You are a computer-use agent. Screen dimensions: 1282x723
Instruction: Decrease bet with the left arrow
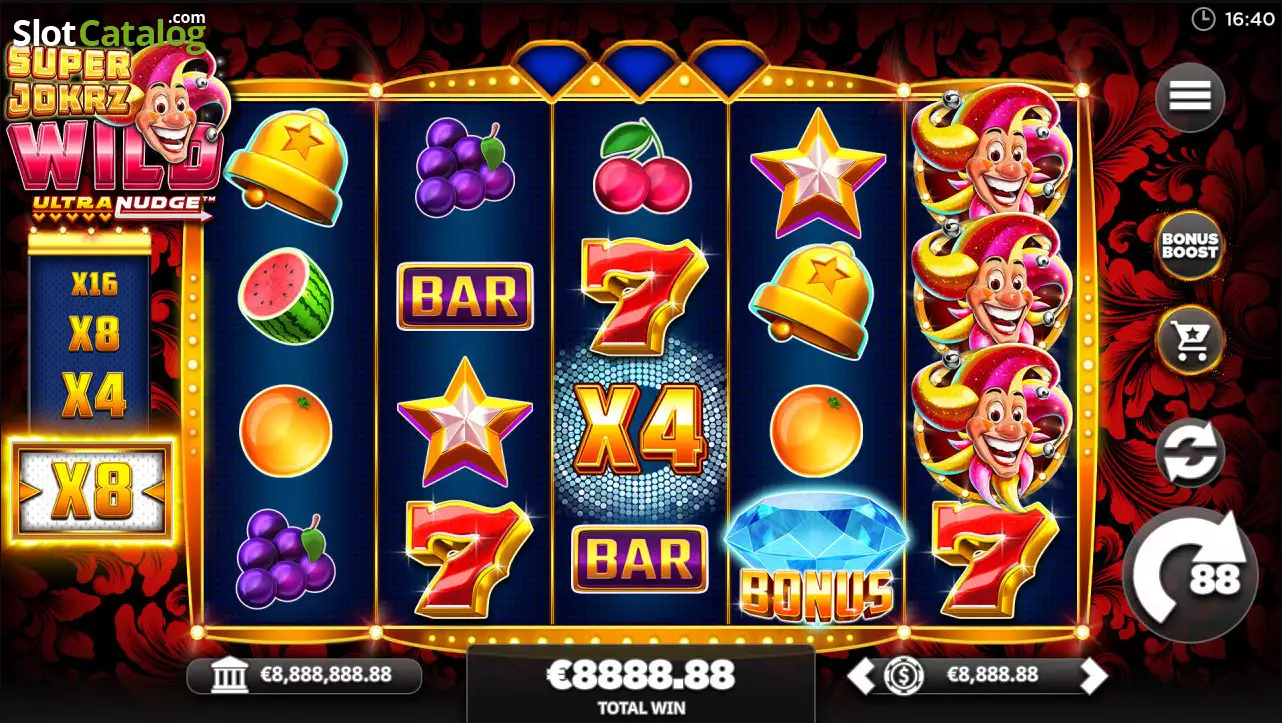[861, 676]
